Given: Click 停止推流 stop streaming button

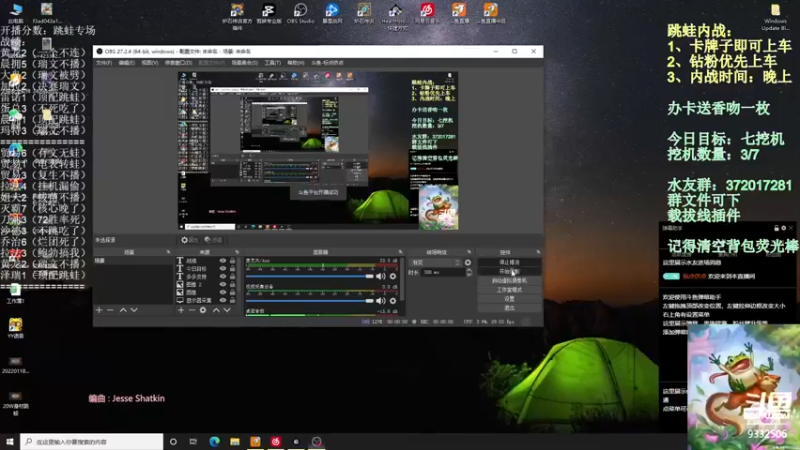Looking at the screenshot, I should tap(509, 262).
